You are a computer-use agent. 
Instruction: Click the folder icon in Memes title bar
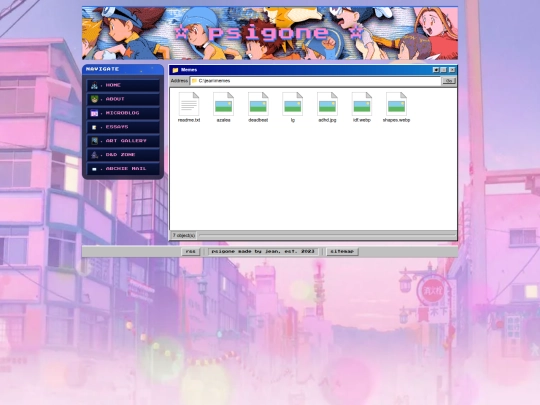point(175,70)
